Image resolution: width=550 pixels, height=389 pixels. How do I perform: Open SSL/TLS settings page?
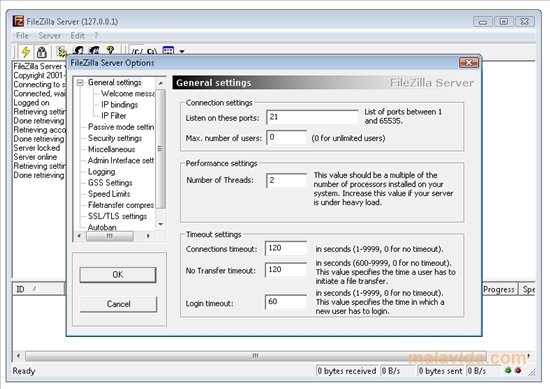point(117,216)
